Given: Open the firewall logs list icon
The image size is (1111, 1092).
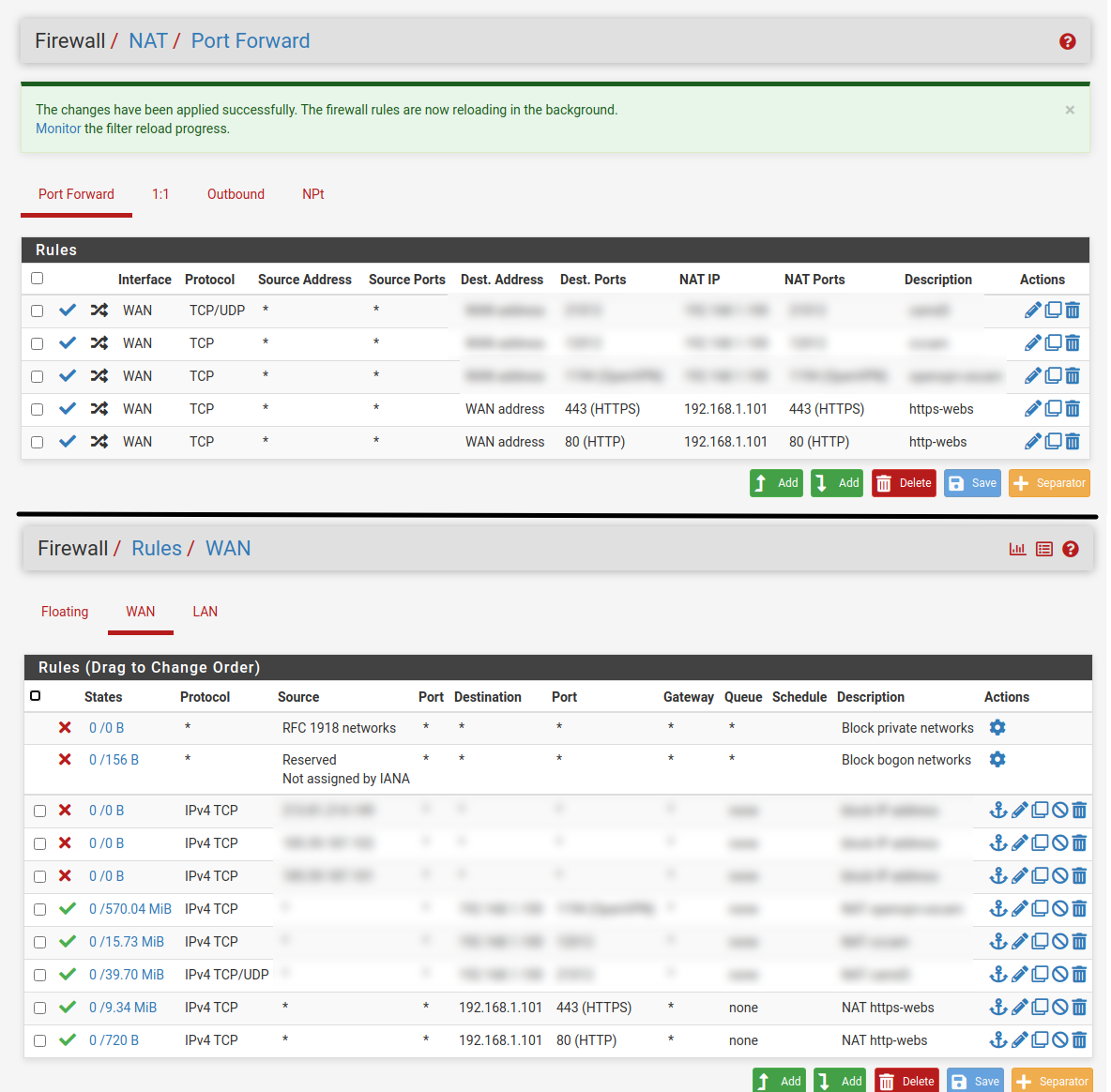Looking at the screenshot, I should coord(1044,549).
